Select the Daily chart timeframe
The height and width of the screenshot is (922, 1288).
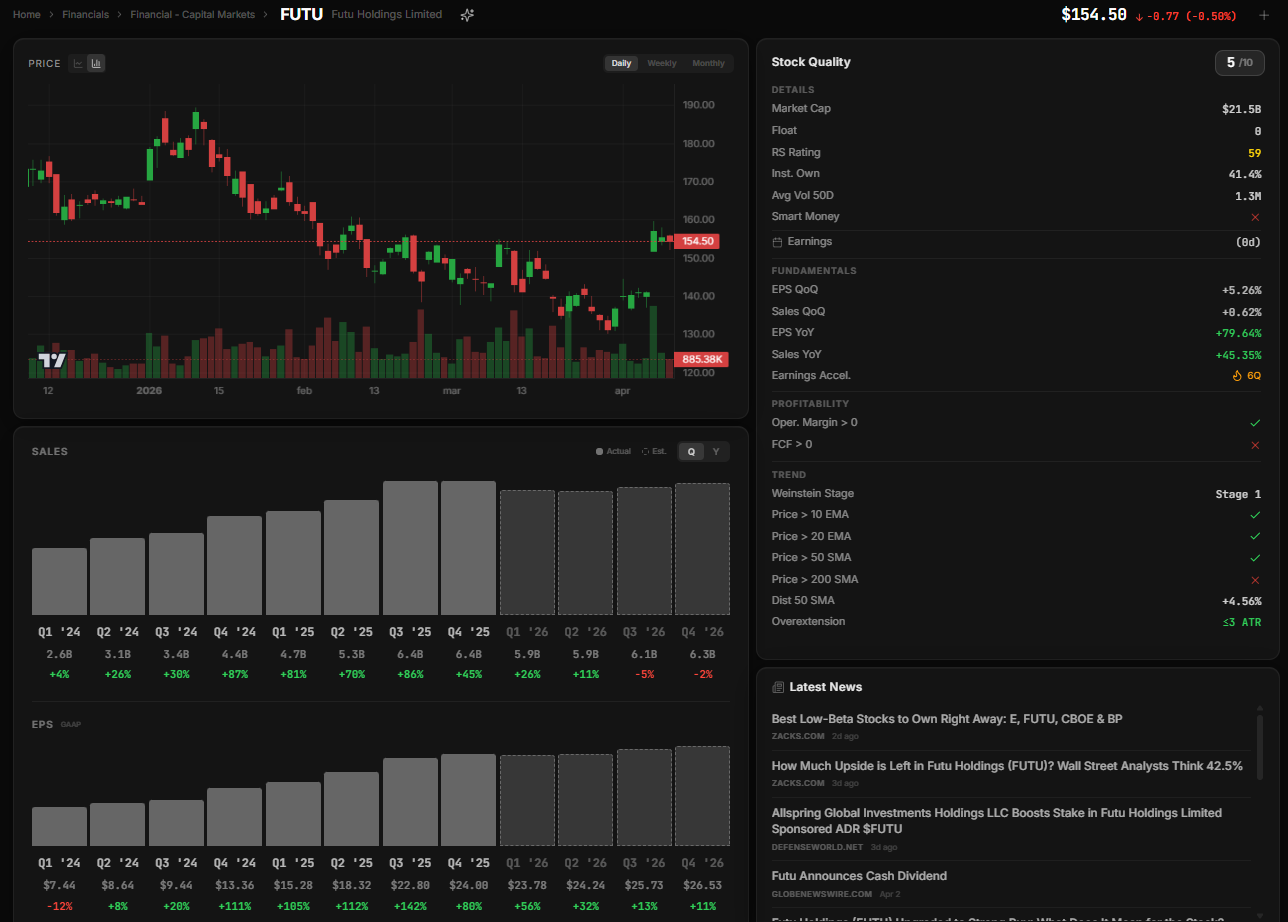tap(621, 63)
